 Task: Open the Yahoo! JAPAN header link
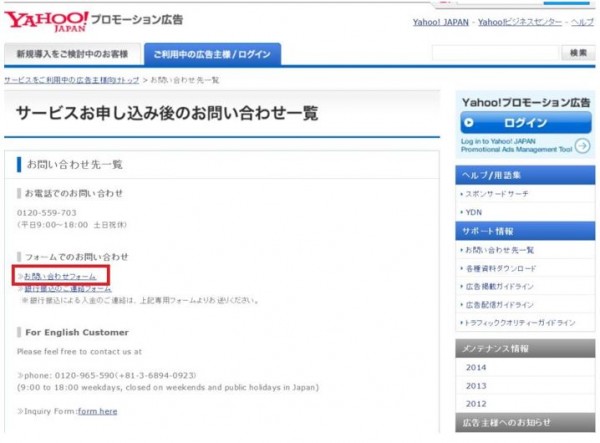pos(440,22)
